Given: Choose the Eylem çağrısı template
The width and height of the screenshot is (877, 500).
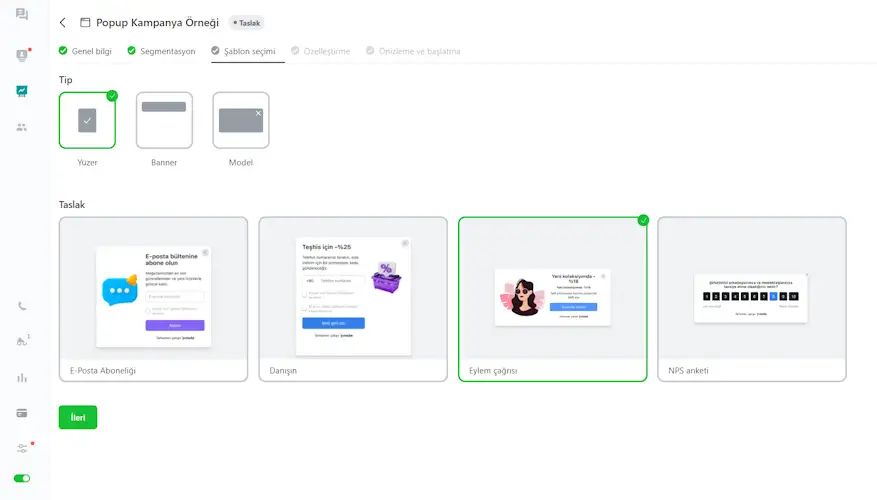Looking at the screenshot, I should (553, 299).
